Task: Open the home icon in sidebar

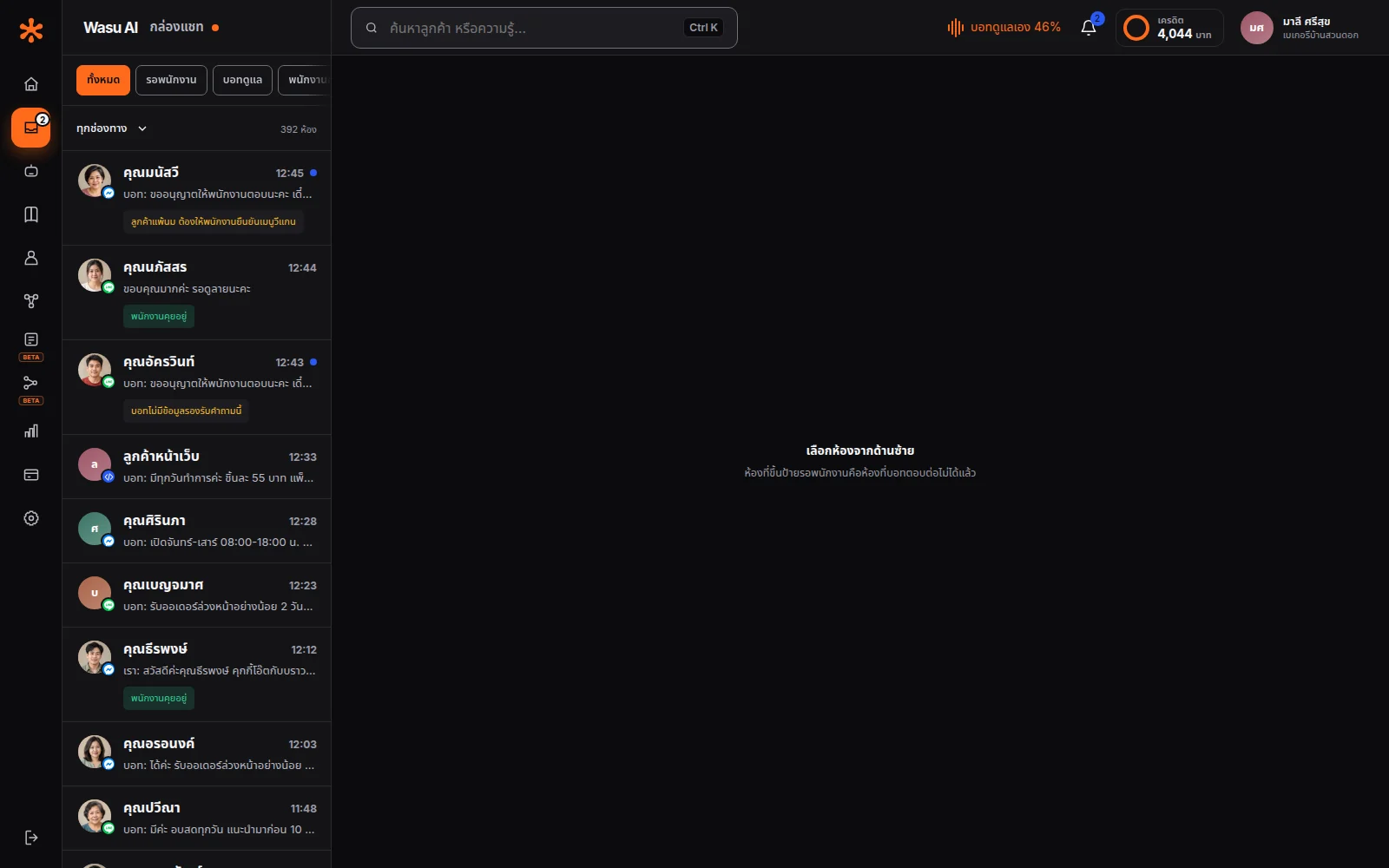Action: coord(31,84)
